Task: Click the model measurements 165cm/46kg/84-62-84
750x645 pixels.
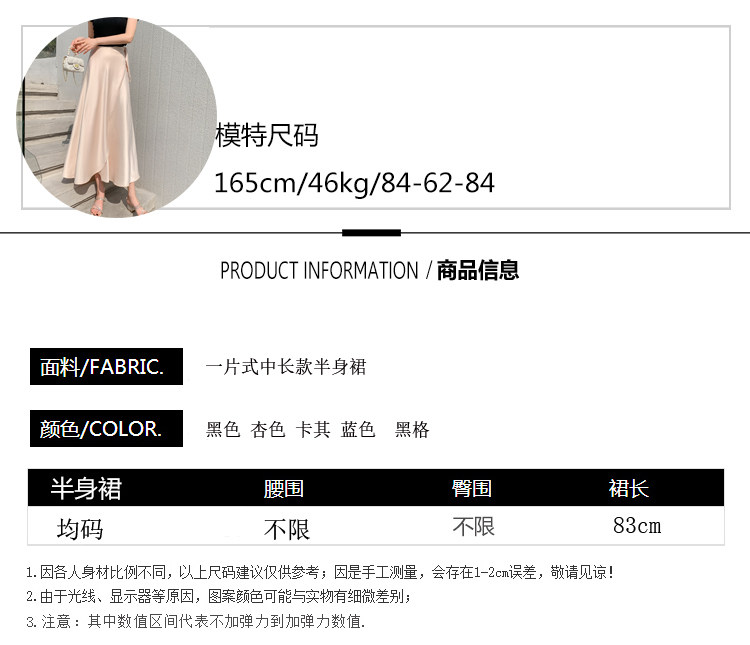Action: pos(354,183)
